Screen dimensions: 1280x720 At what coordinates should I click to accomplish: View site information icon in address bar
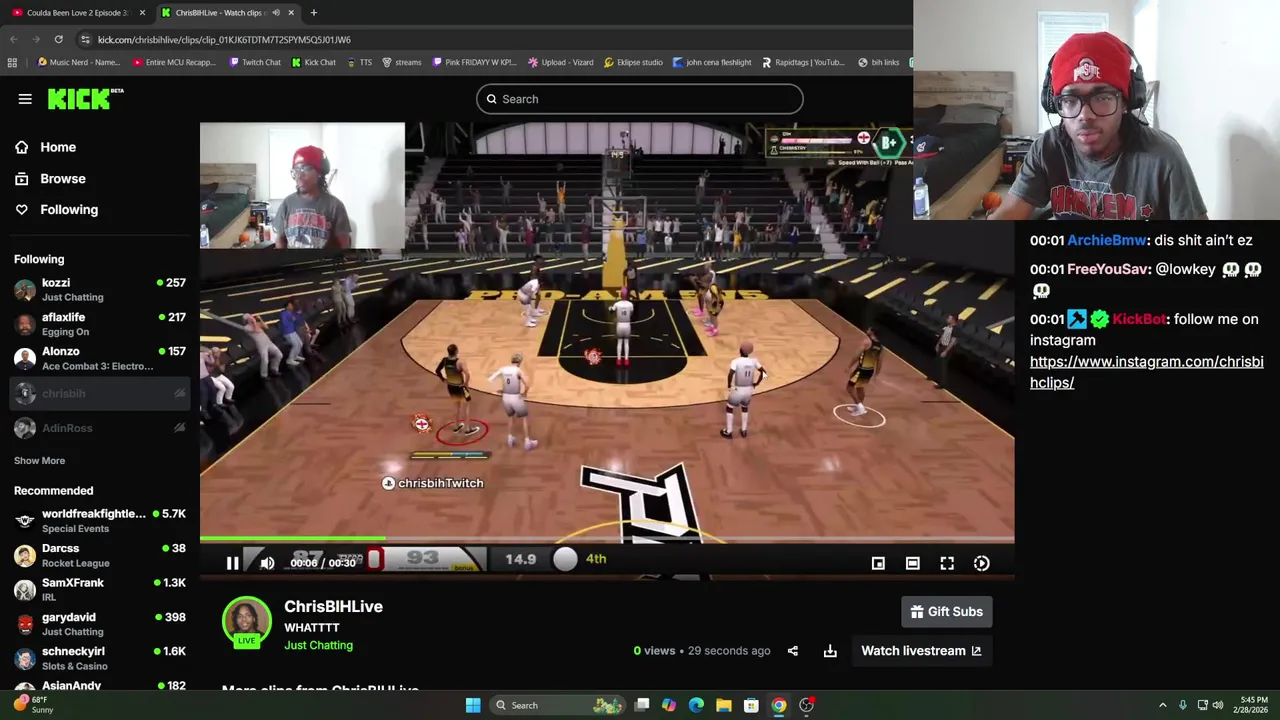(x=85, y=39)
